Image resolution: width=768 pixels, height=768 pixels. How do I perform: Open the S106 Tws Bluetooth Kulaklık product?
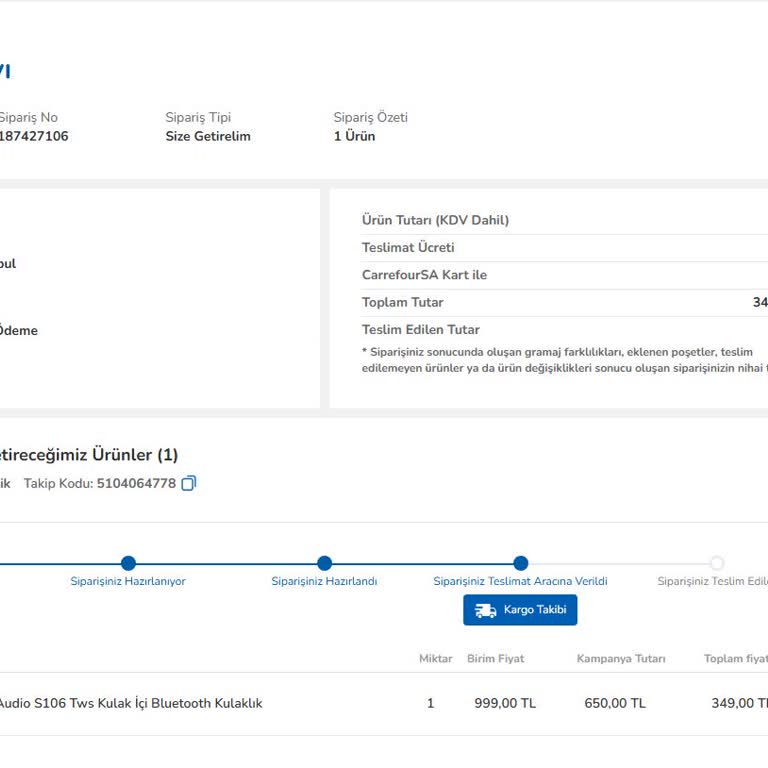130,703
